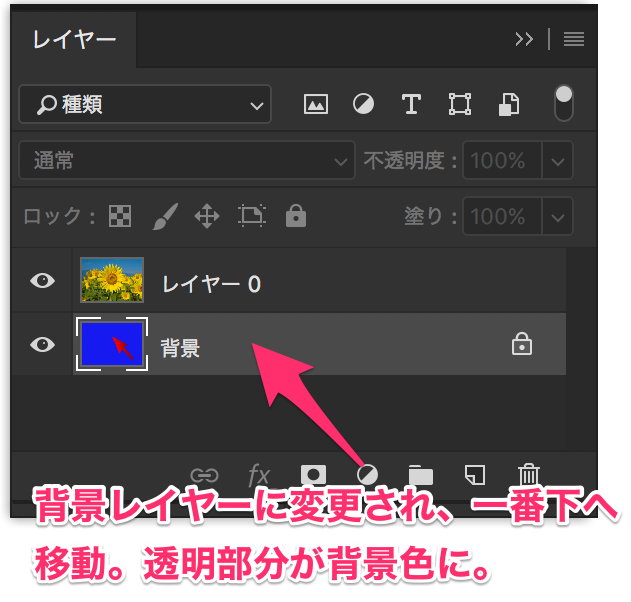
Task: Filter for pixel layers icon
Action: [x=316, y=104]
